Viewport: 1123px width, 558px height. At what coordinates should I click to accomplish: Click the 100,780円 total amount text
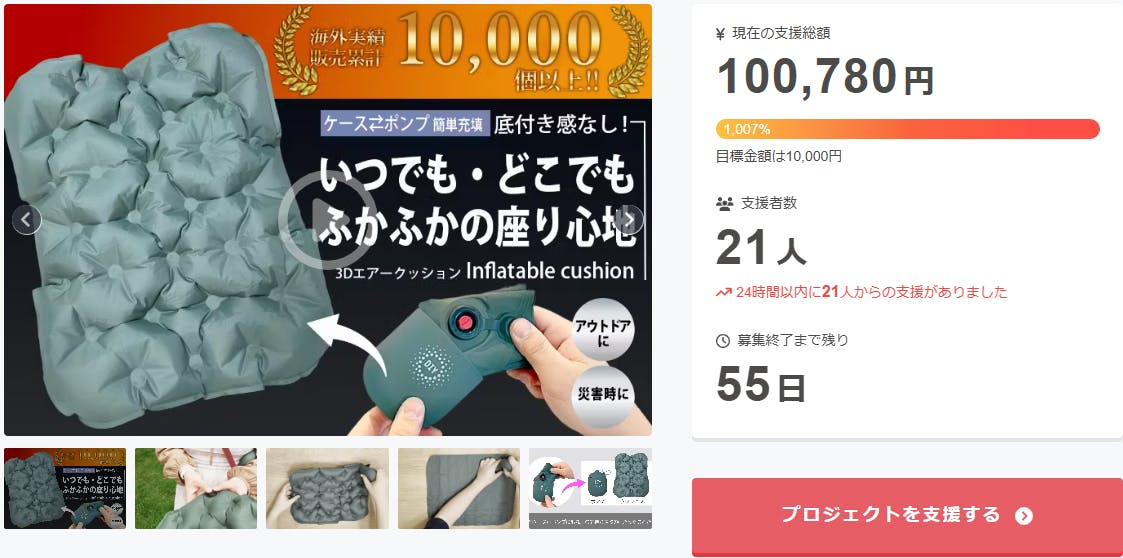(x=825, y=77)
